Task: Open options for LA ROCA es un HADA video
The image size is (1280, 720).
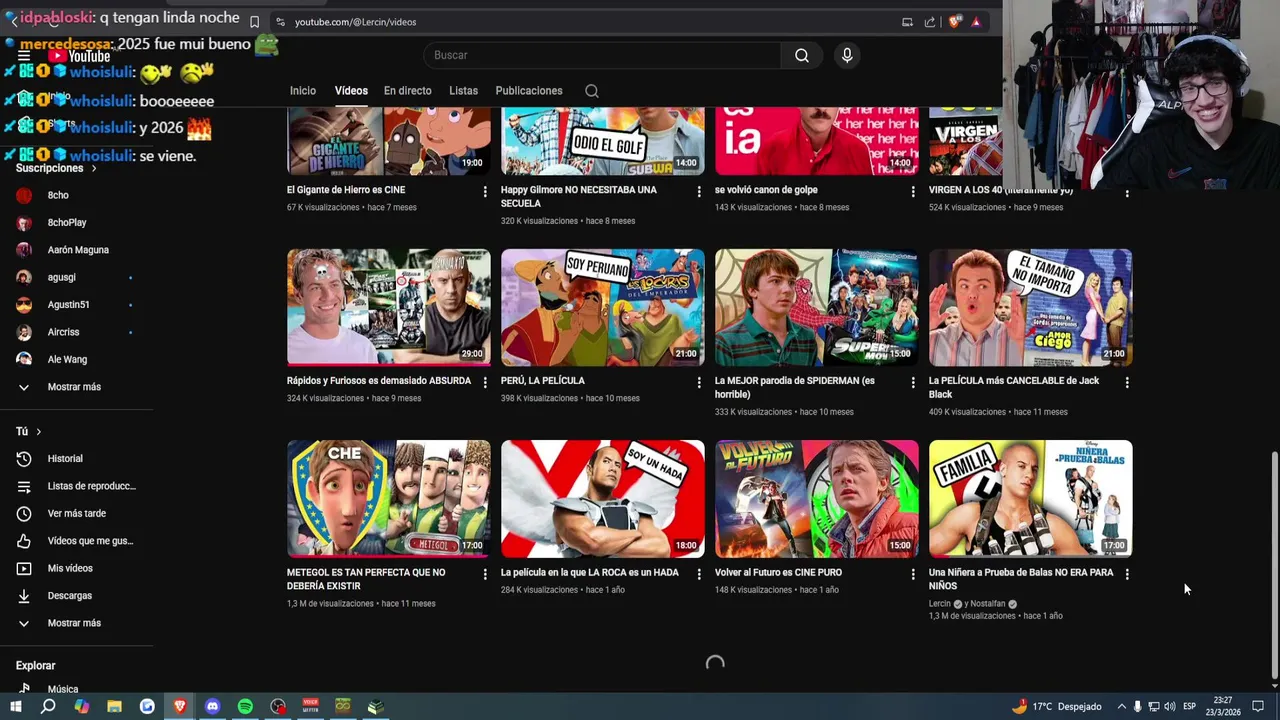Action: click(699, 574)
